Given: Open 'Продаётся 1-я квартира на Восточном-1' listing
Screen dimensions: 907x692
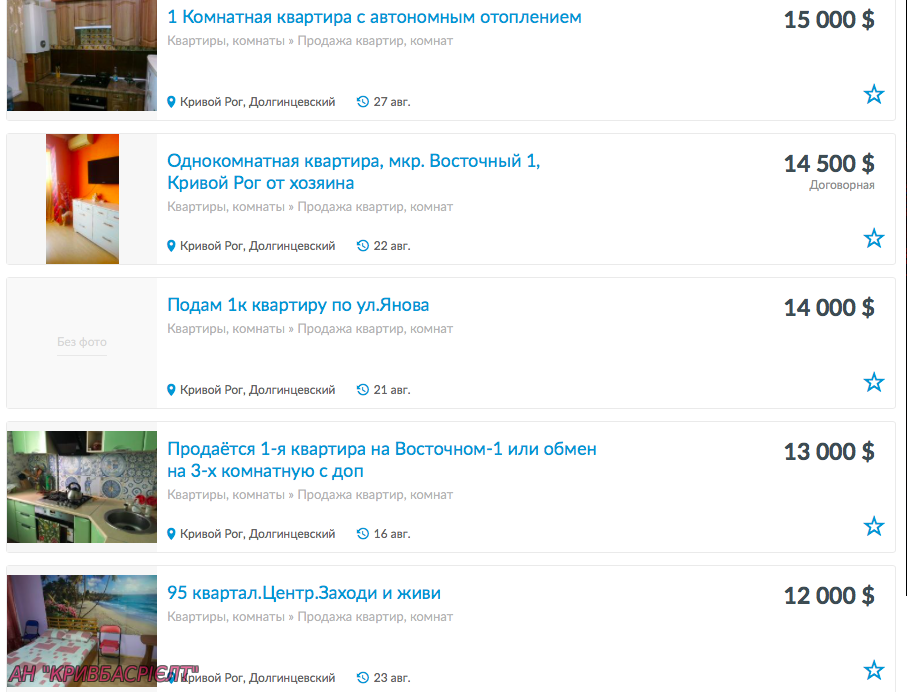Looking at the screenshot, I should pos(382,460).
